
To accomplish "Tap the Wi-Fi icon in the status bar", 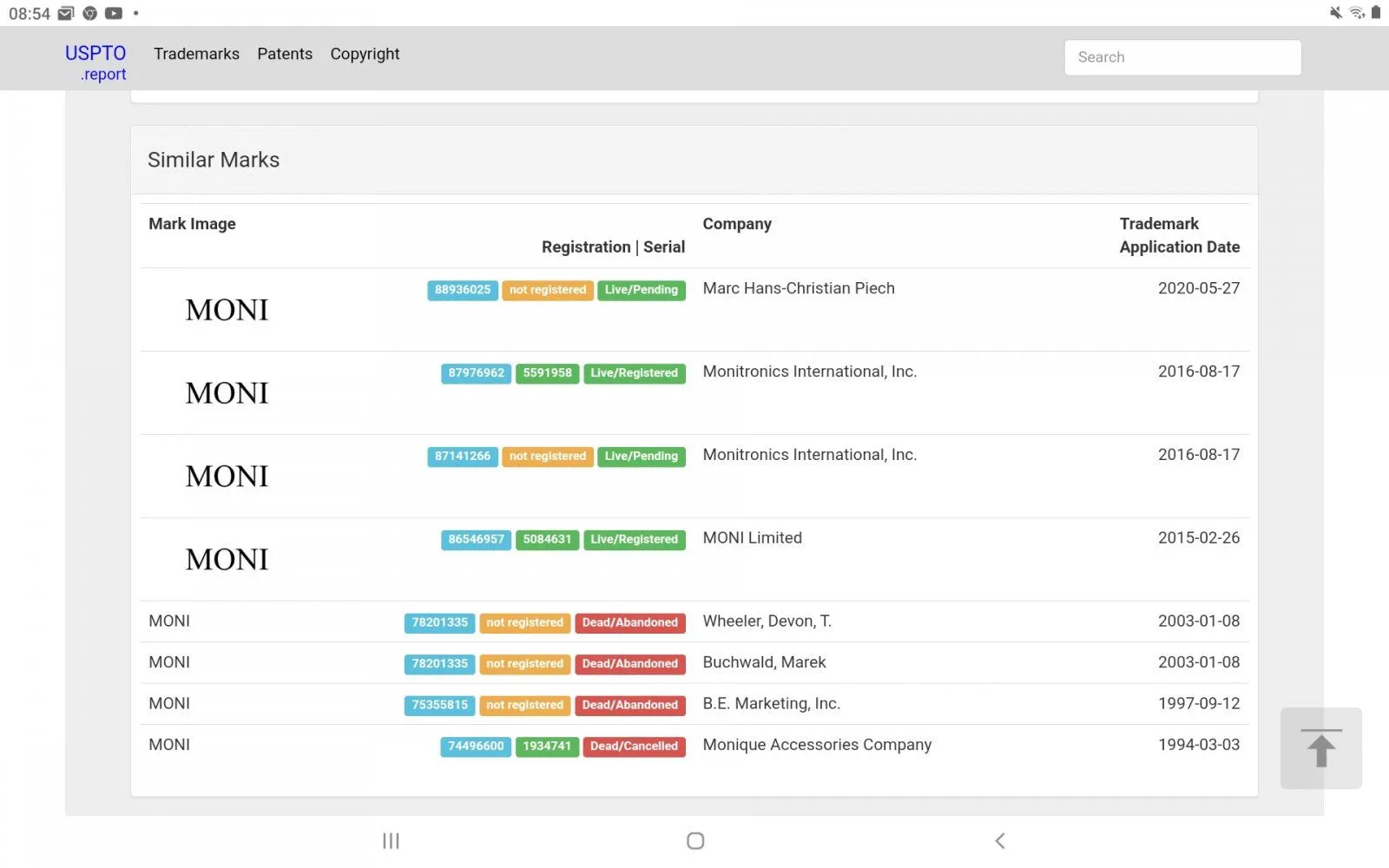I will 1357,12.
